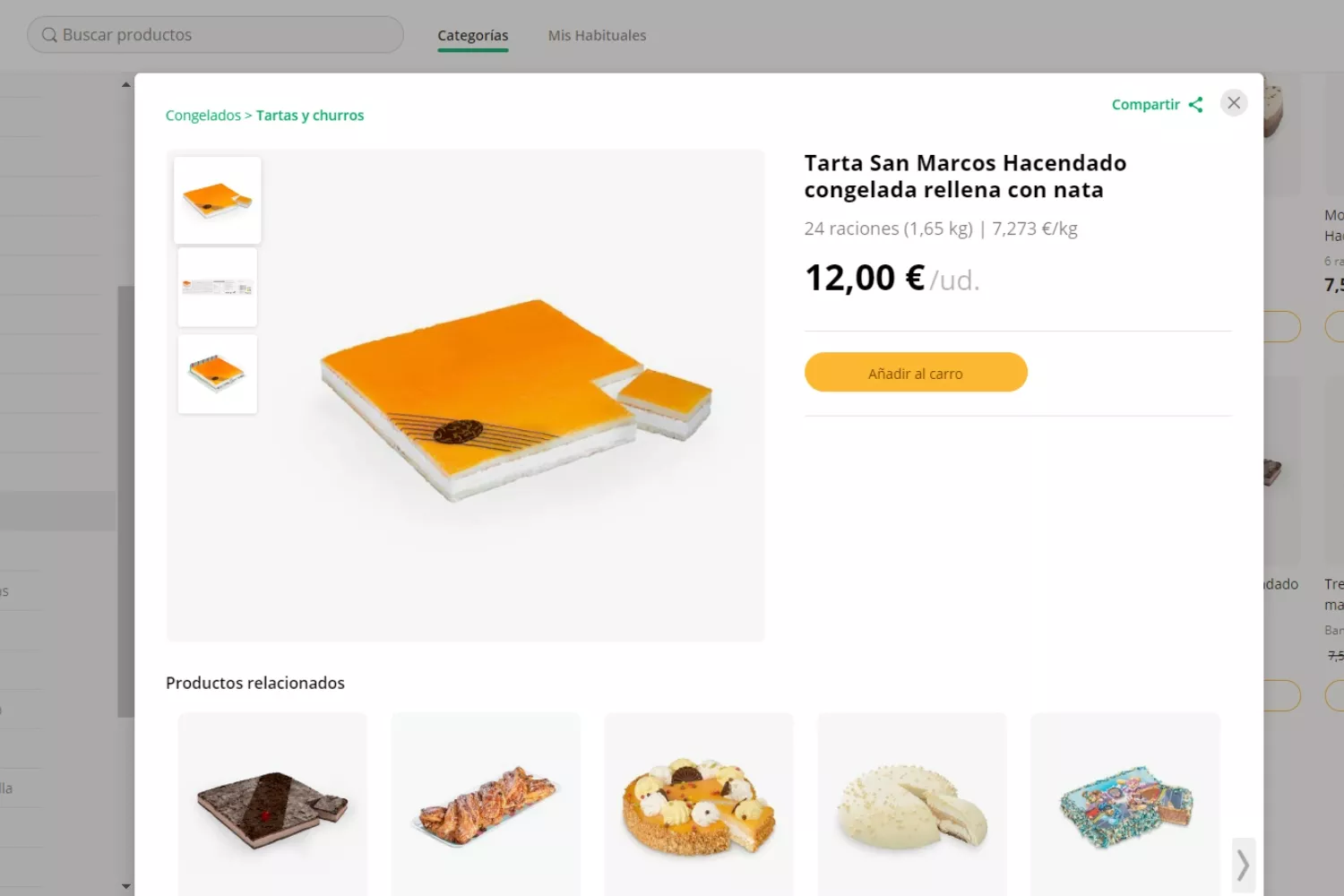1344x896 pixels.
Task: Select first cake thumbnail image
Action: [218, 200]
